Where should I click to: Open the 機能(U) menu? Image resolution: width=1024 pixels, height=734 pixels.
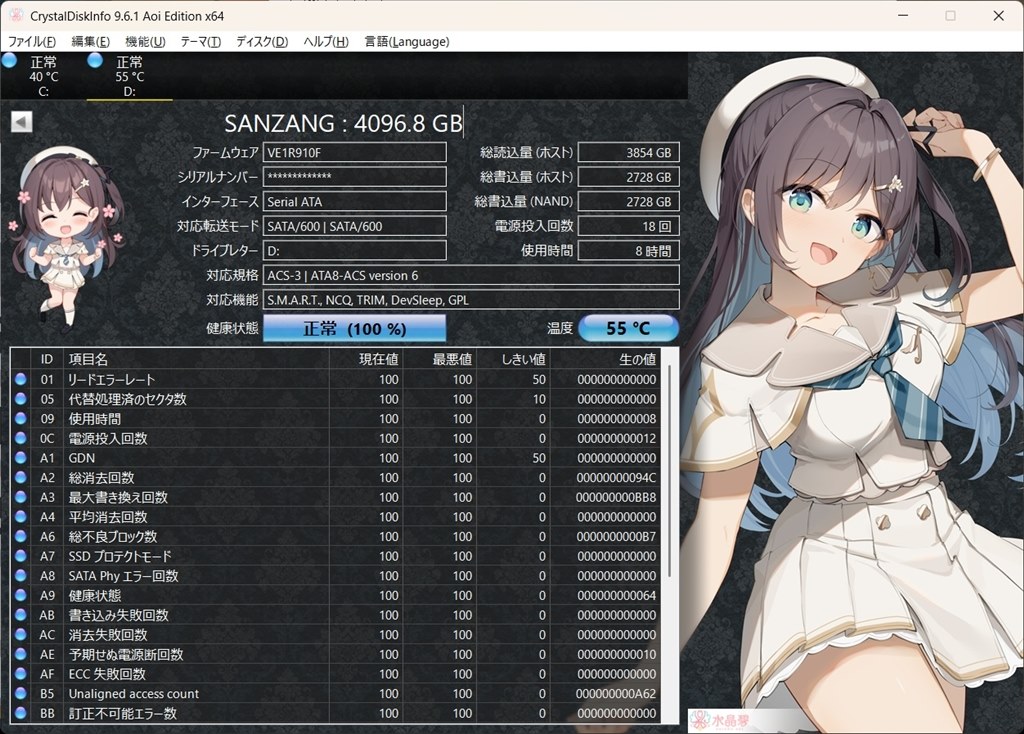click(x=145, y=41)
